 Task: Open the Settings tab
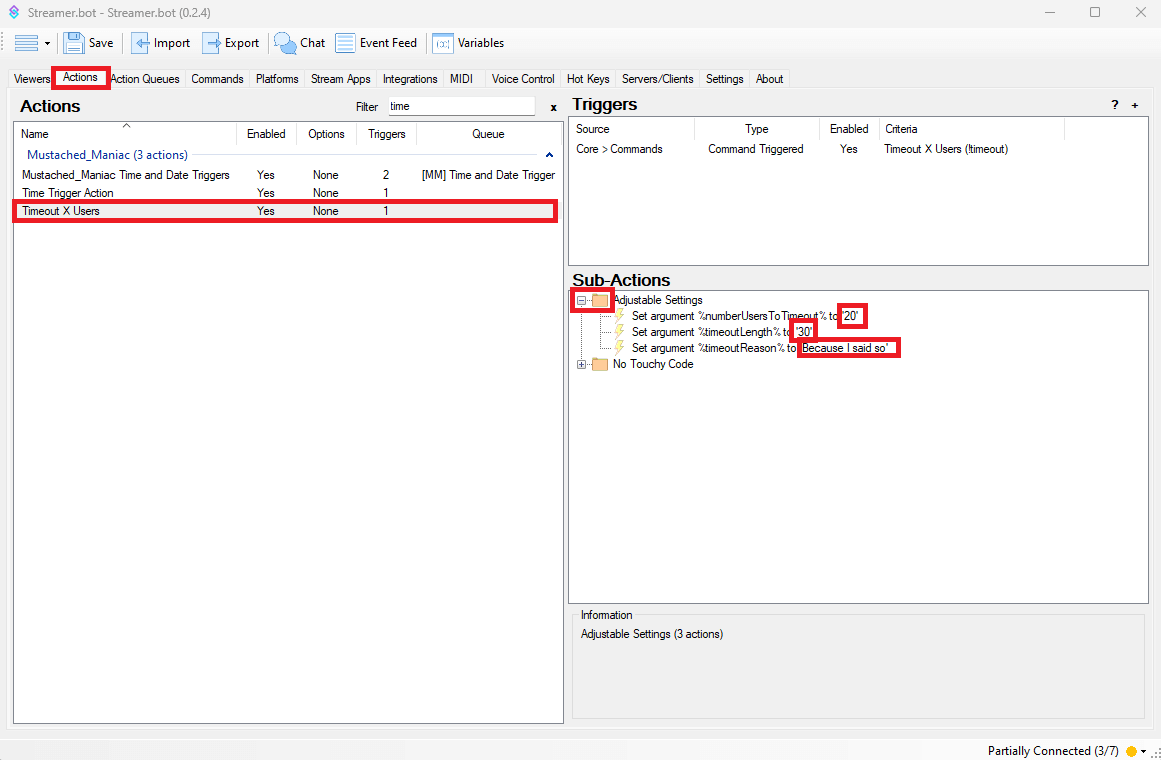pos(724,79)
